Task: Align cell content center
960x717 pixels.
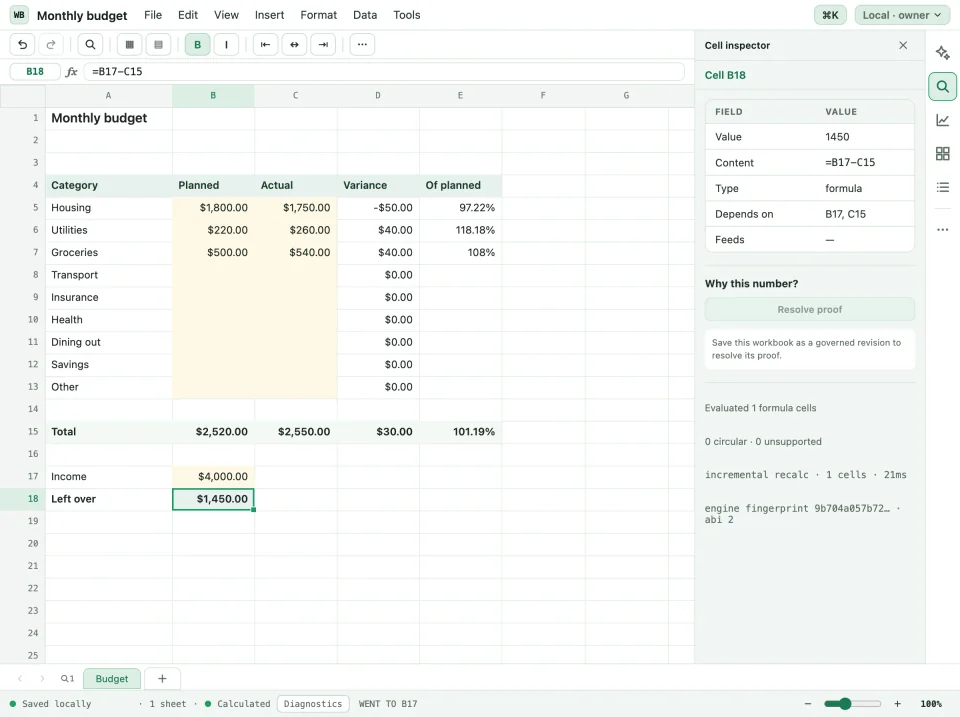Action: coord(294,45)
